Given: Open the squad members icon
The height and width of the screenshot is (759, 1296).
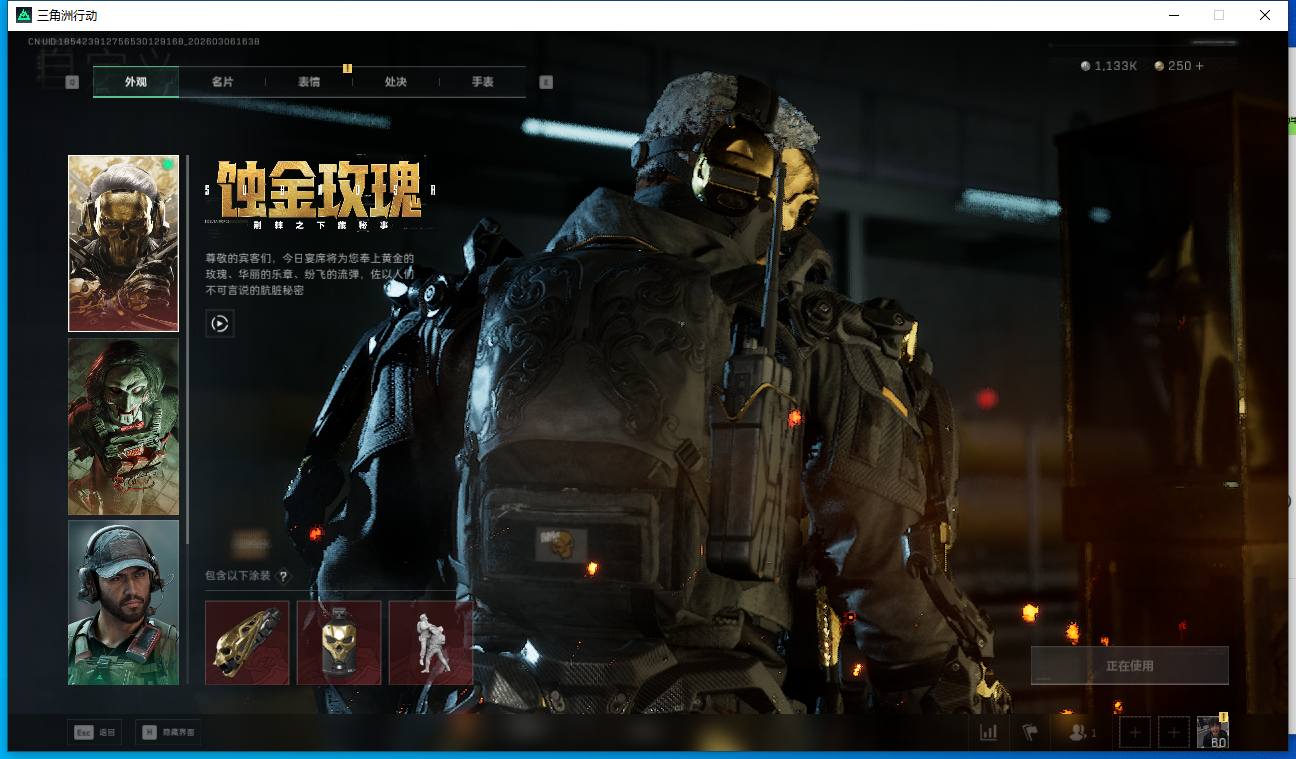Looking at the screenshot, I should pyautogui.click(x=1081, y=732).
